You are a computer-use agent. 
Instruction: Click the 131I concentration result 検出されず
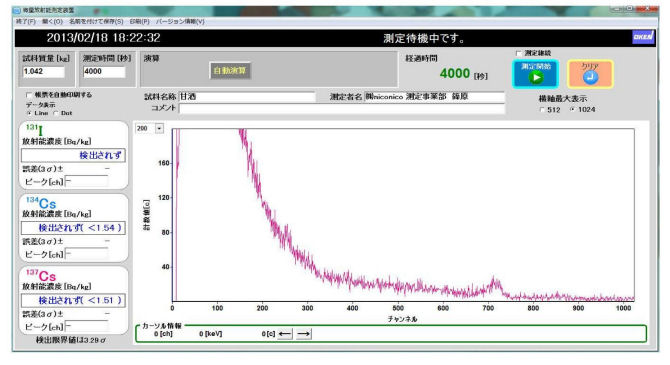[x=73, y=156]
